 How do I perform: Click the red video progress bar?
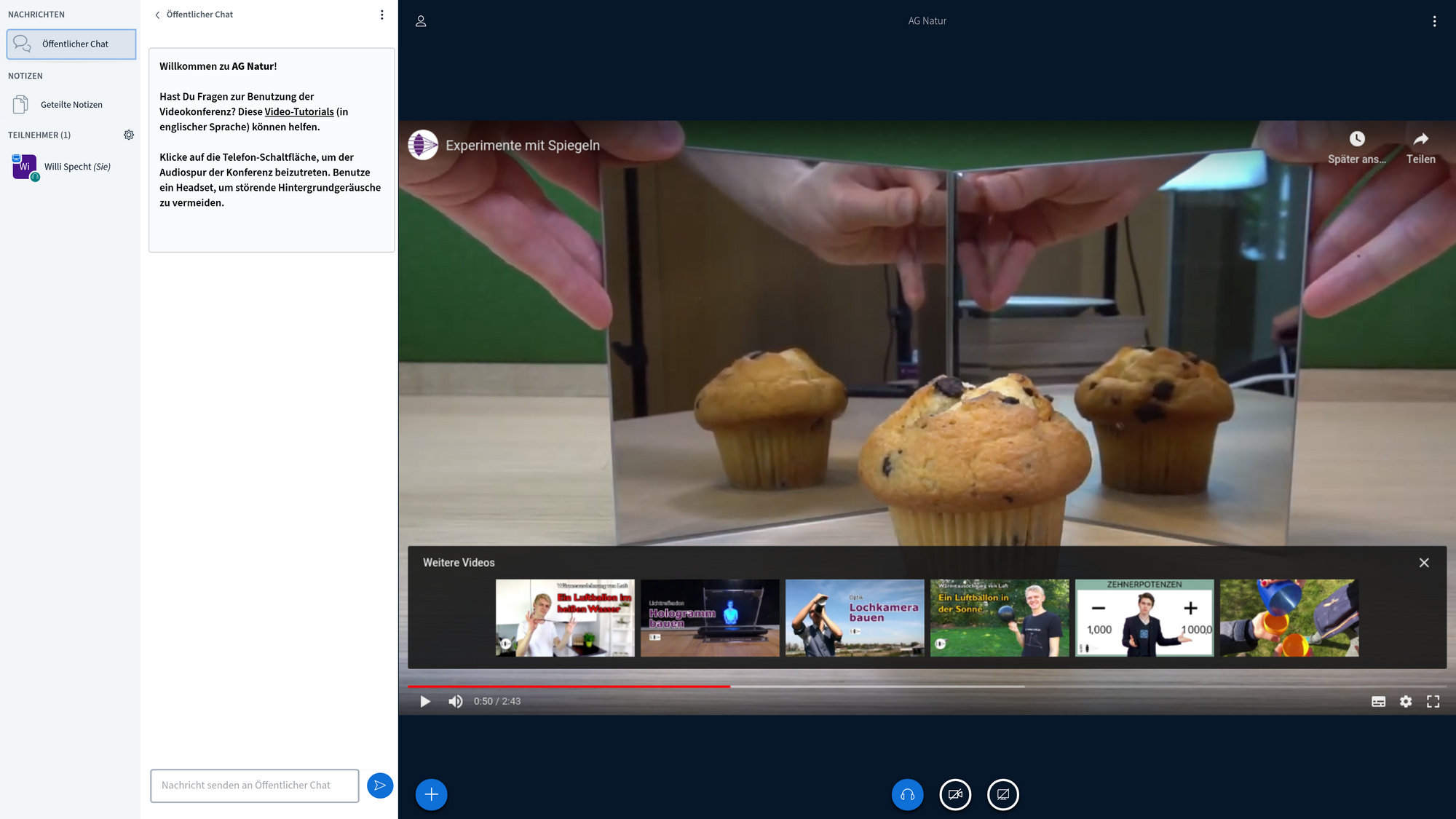[568, 687]
